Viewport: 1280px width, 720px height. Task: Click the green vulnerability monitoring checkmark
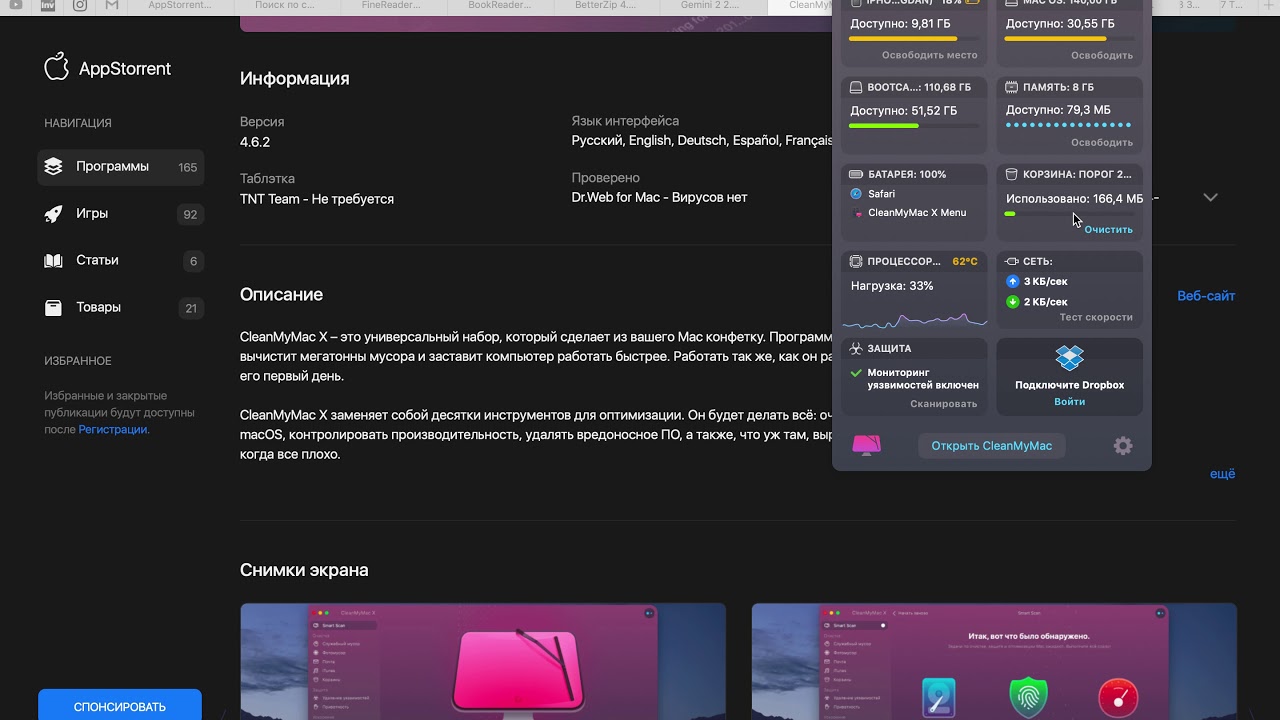click(856, 373)
